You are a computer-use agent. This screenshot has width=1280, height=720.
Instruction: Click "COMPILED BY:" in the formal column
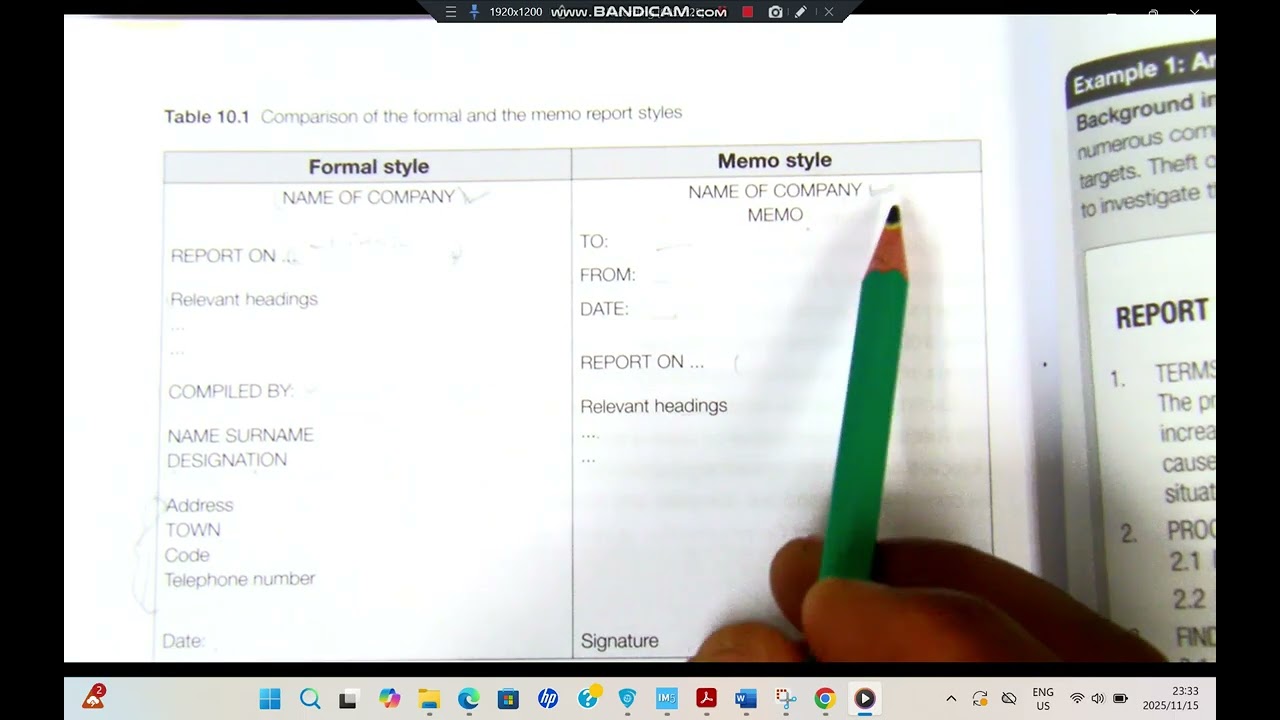coord(231,391)
